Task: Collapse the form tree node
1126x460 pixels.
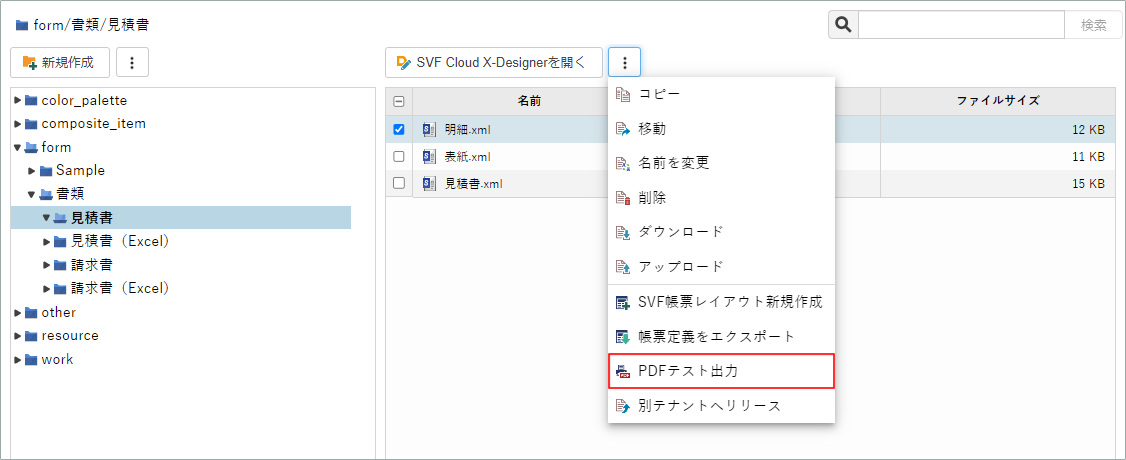Action: click(x=18, y=147)
